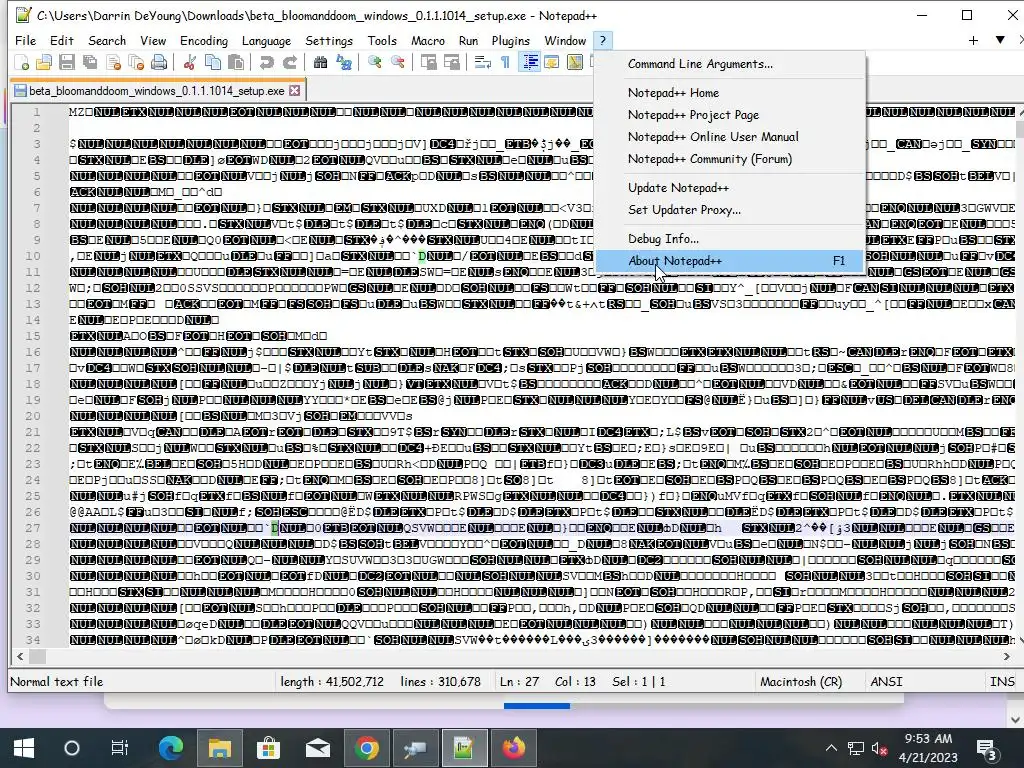
Task: Toggle show all characters pilcrow icon
Action: 505,63
